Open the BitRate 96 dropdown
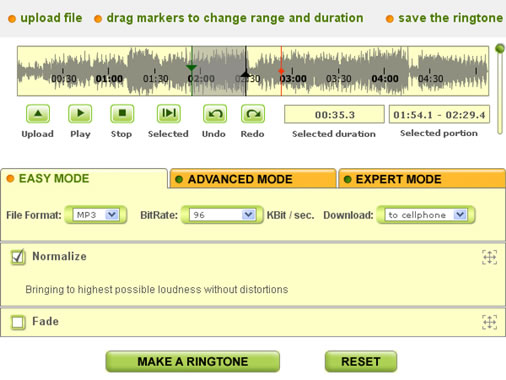The image size is (506, 380). [x=222, y=215]
